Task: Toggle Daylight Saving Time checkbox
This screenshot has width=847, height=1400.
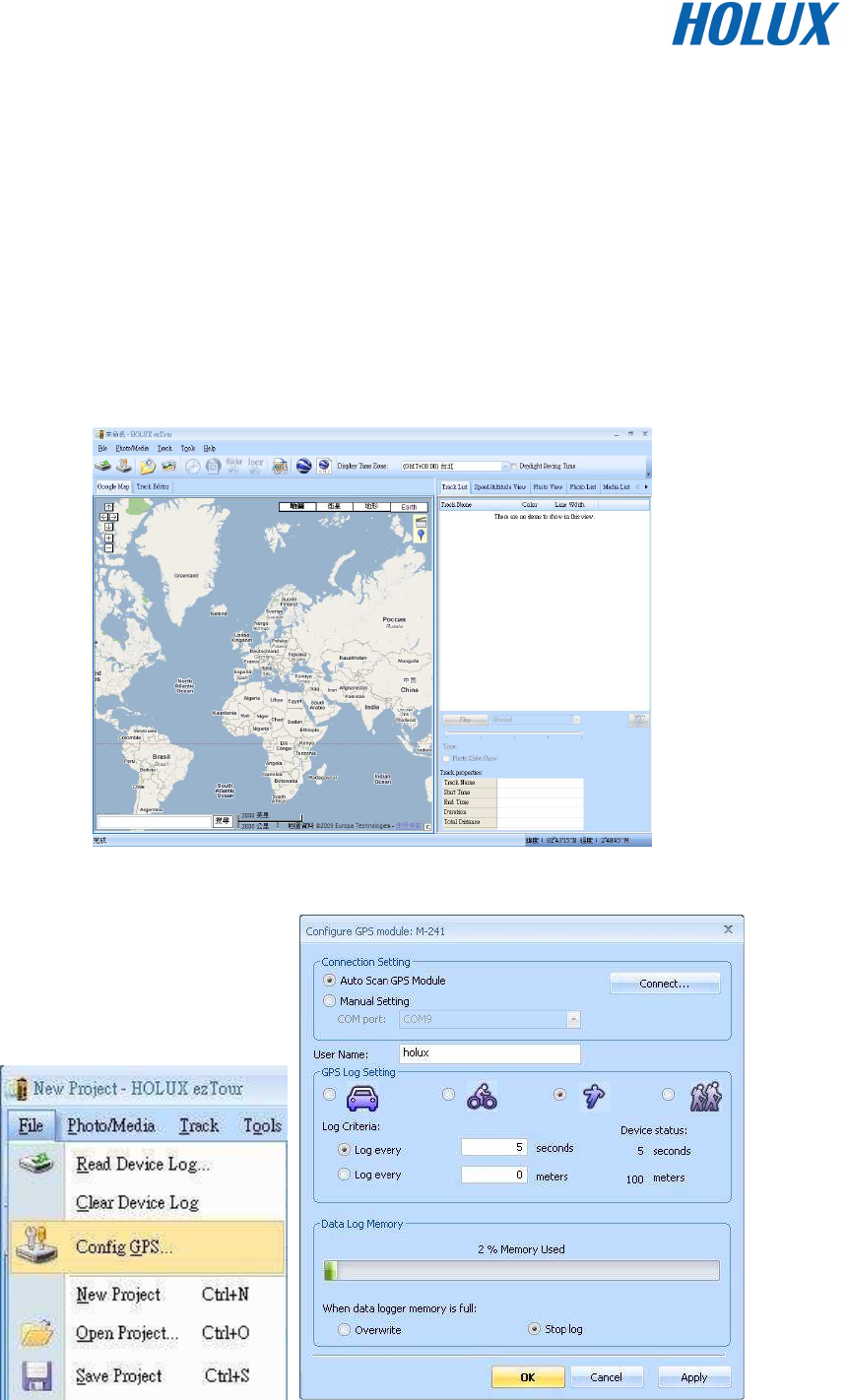Action: pyautogui.click(x=513, y=466)
